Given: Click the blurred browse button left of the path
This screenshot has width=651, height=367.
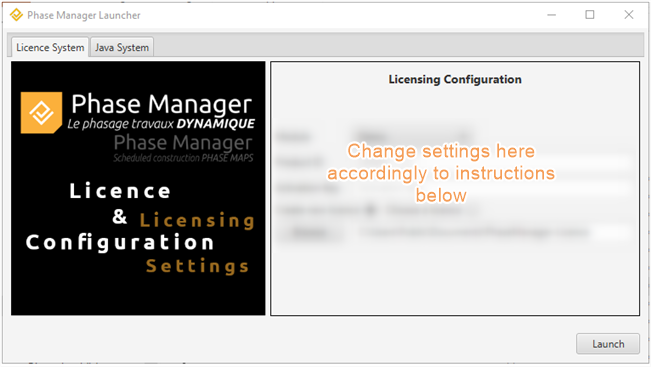Looking at the screenshot, I should pyautogui.click(x=310, y=232).
